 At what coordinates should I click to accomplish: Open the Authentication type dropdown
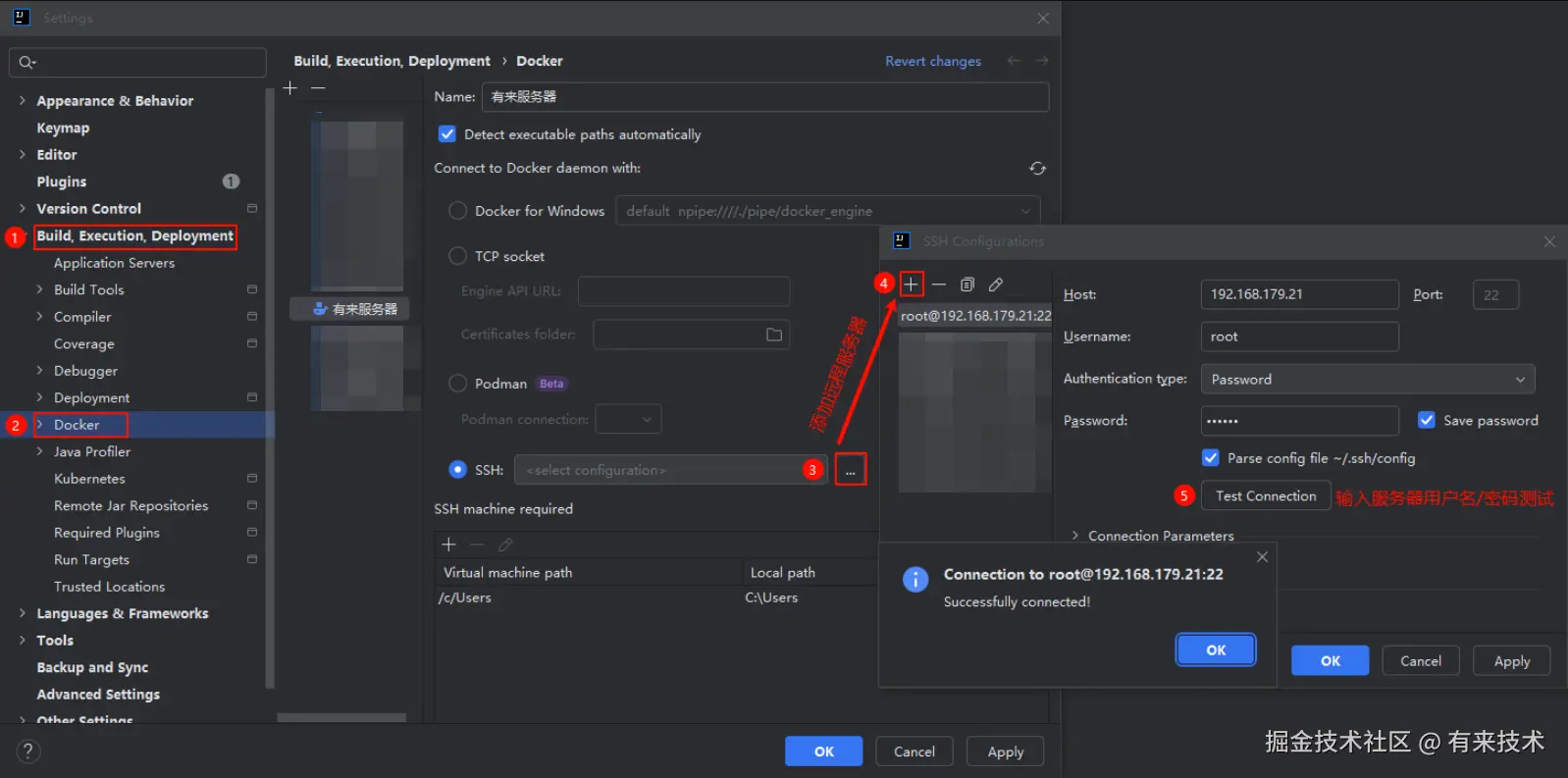[x=1368, y=380]
